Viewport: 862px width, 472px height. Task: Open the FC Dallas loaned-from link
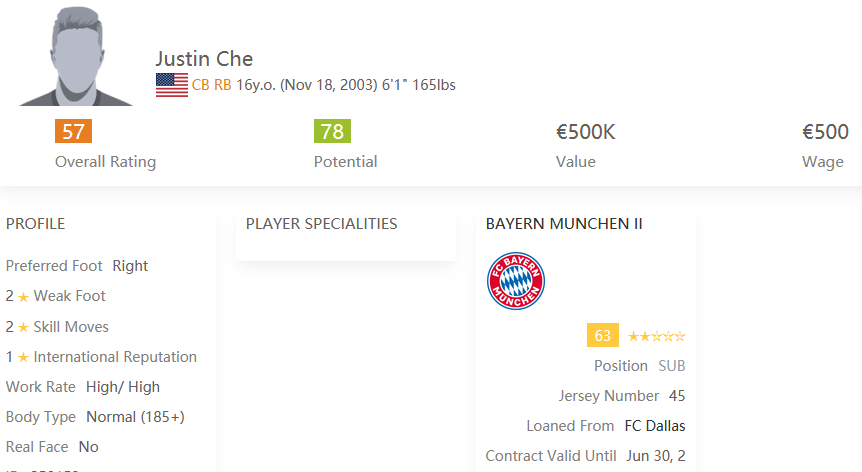655,426
